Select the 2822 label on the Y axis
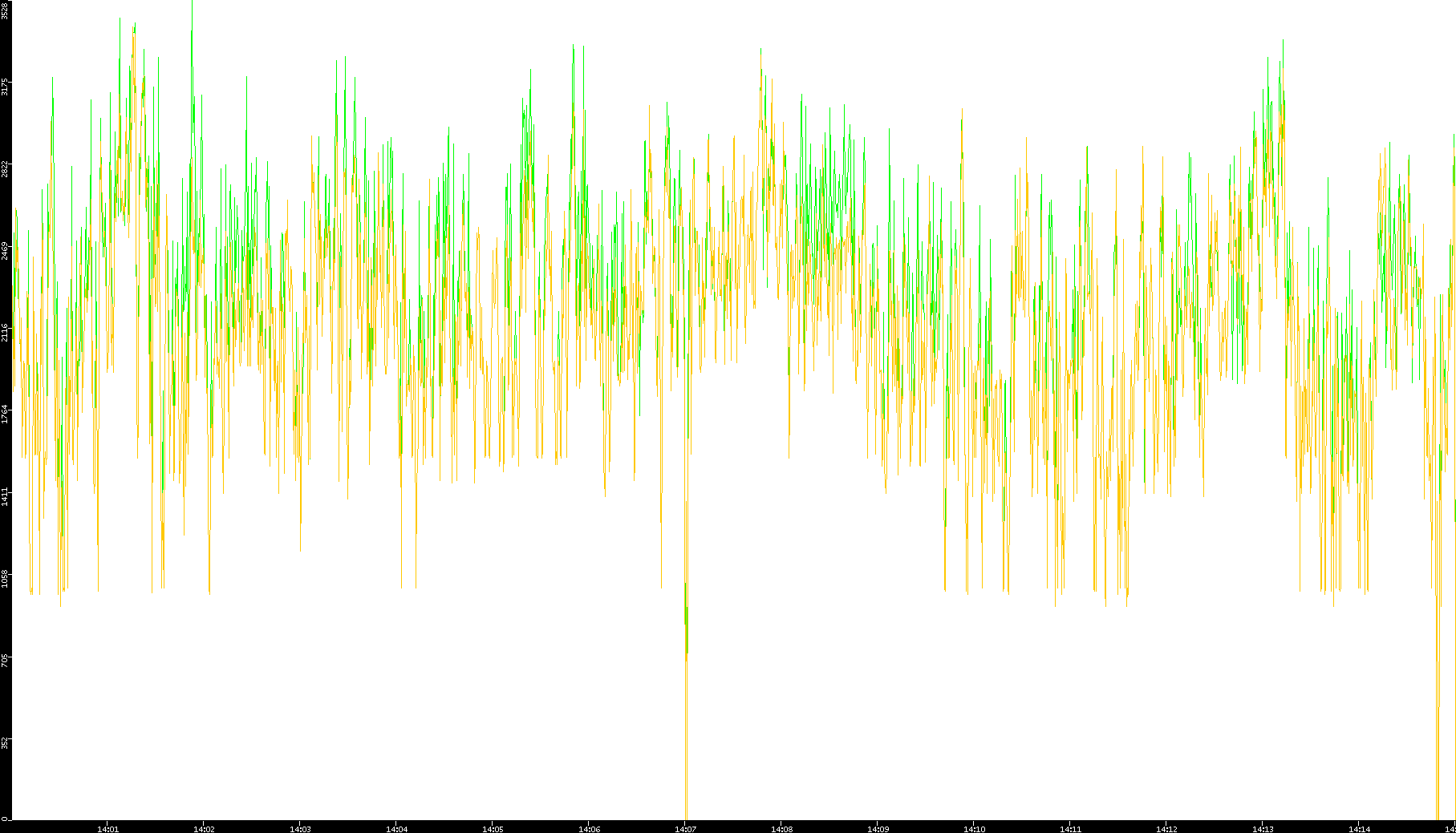The width and height of the screenshot is (1456, 833). (x=6, y=168)
